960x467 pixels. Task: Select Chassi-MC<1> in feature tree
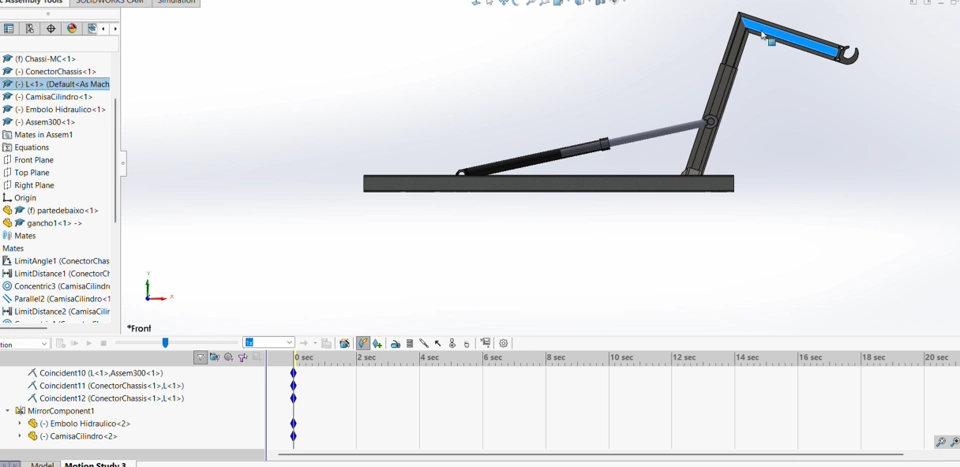pyautogui.click(x=45, y=59)
